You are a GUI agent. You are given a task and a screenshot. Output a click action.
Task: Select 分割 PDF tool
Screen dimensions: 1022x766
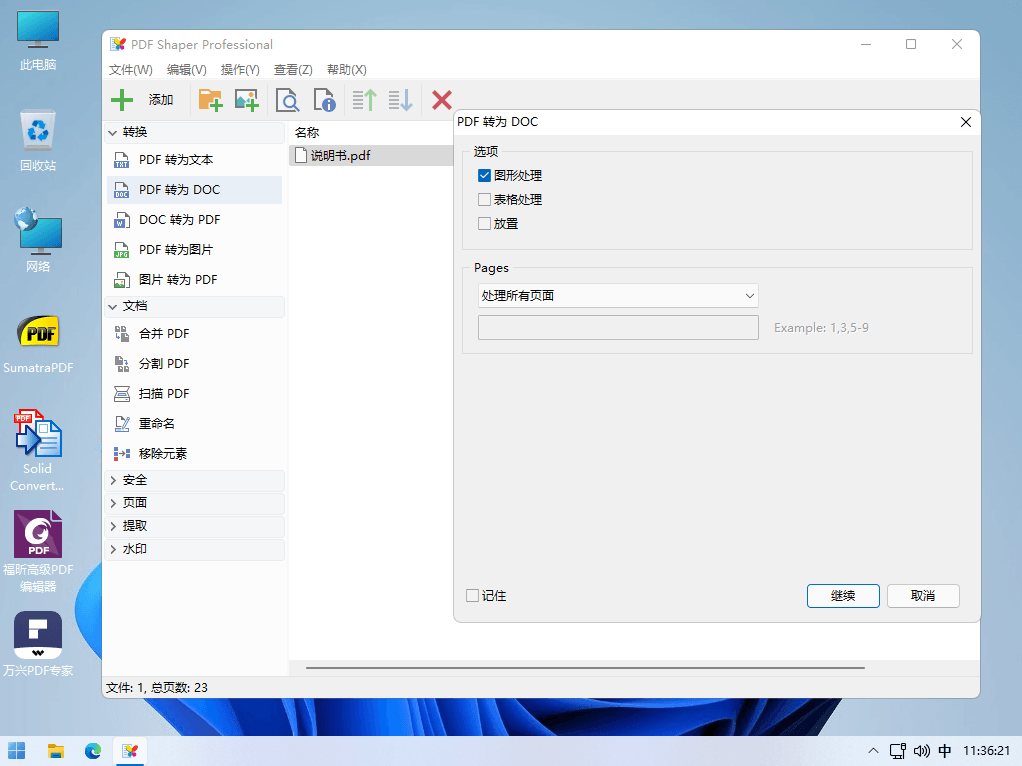(194, 364)
